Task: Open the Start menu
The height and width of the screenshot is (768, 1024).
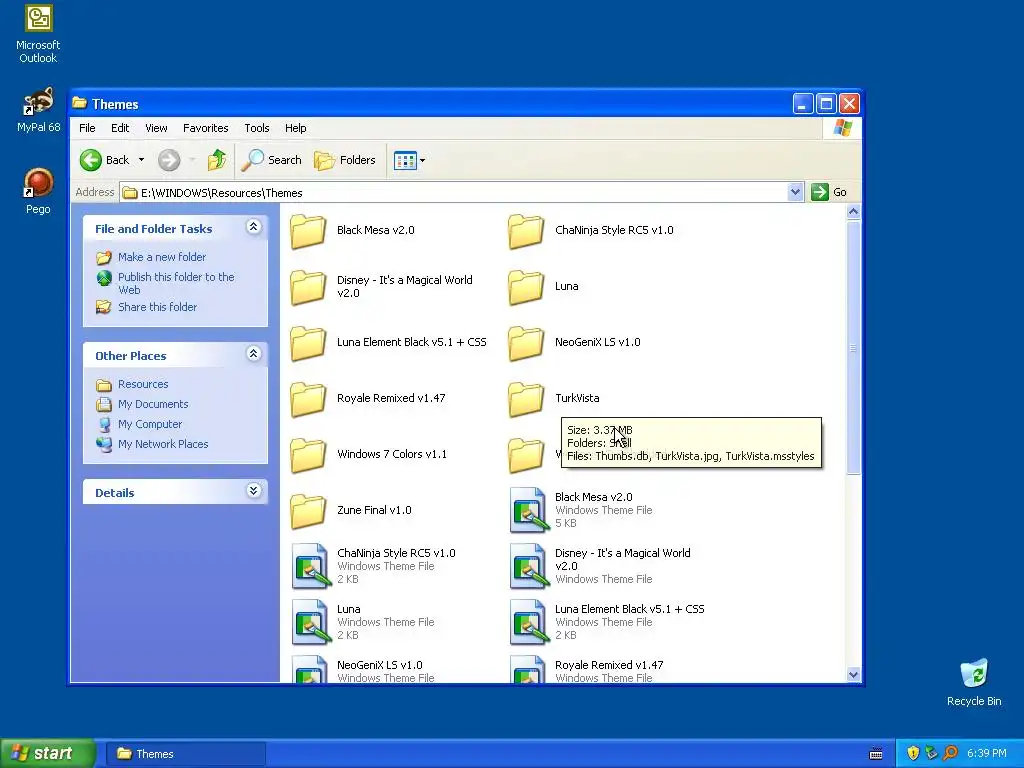Action: coord(47,754)
